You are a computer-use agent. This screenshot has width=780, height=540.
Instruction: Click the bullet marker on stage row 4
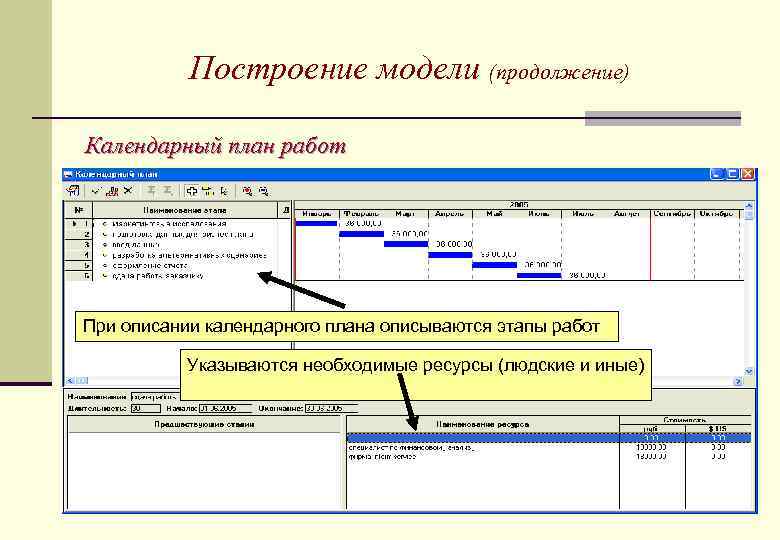pos(105,255)
